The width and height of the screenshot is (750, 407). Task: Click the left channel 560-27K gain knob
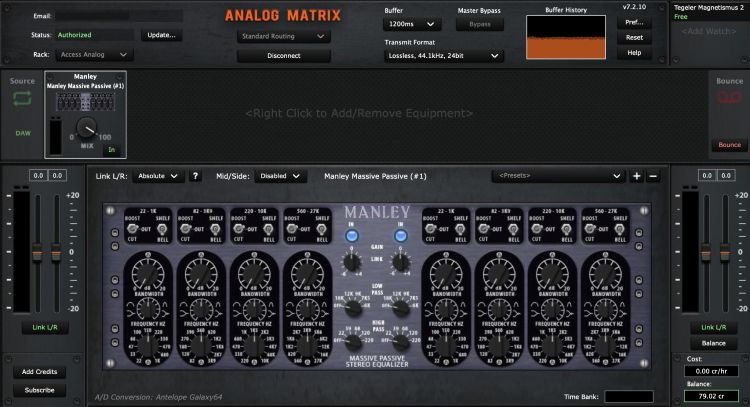pyautogui.click(x=307, y=274)
